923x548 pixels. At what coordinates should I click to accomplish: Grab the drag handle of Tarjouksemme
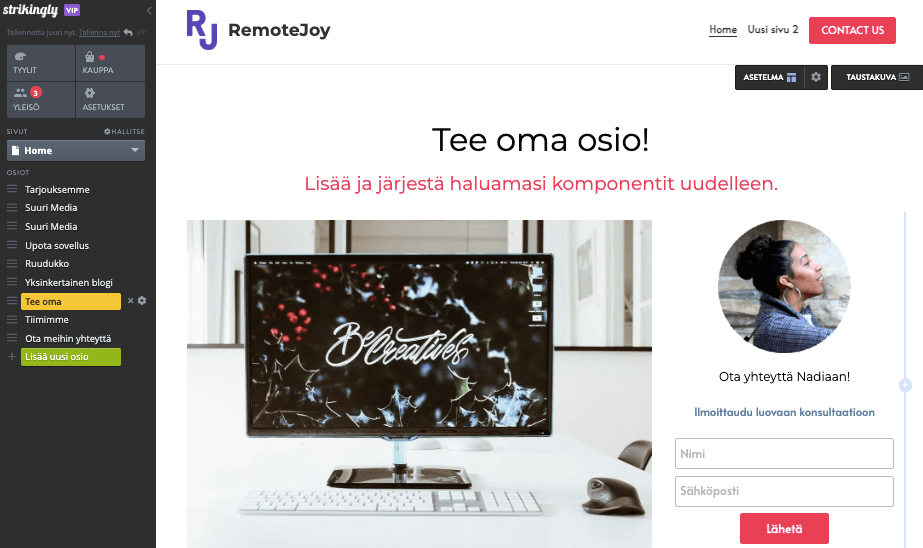click(x=12, y=189)
